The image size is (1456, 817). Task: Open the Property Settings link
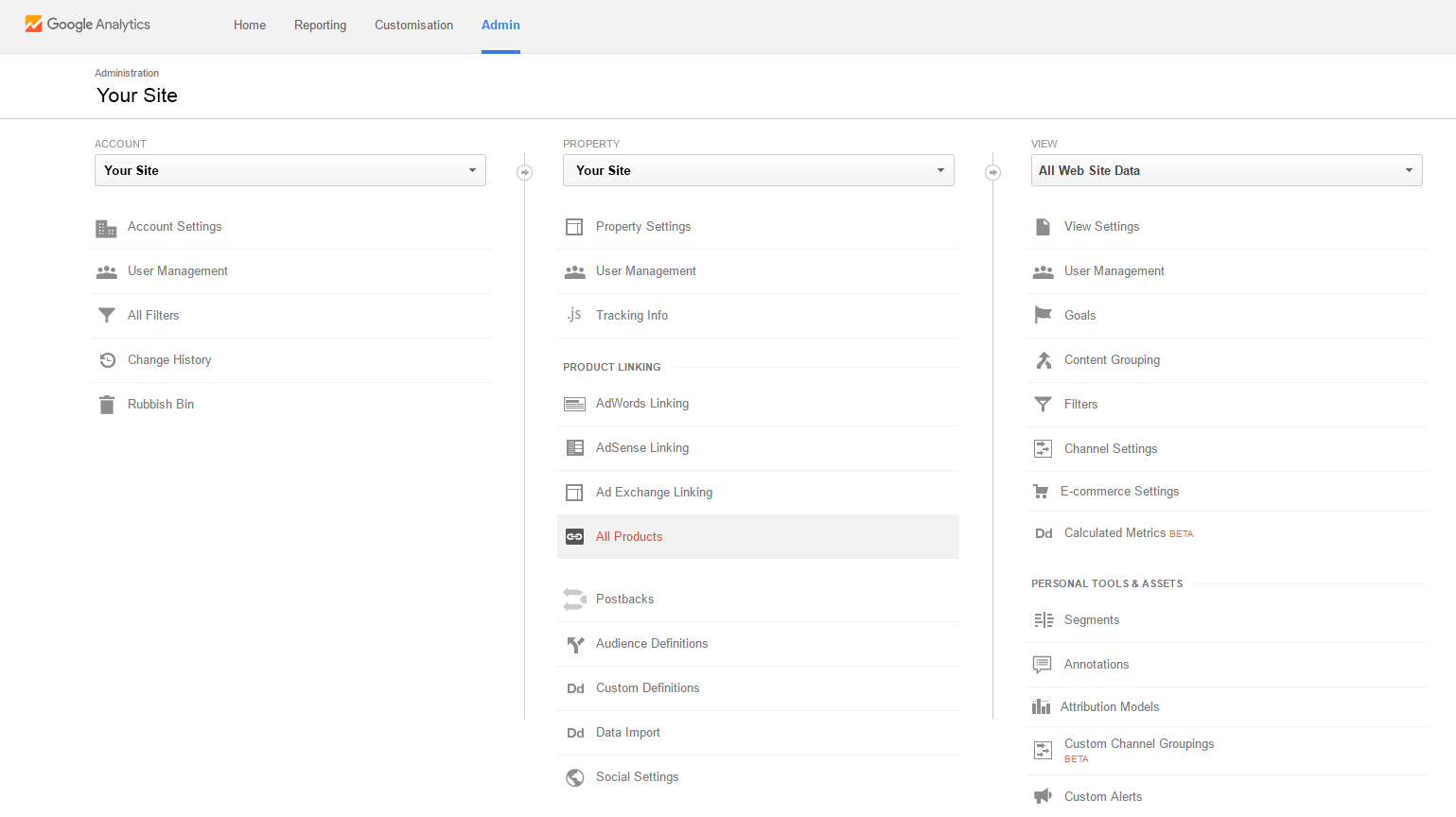643,227
